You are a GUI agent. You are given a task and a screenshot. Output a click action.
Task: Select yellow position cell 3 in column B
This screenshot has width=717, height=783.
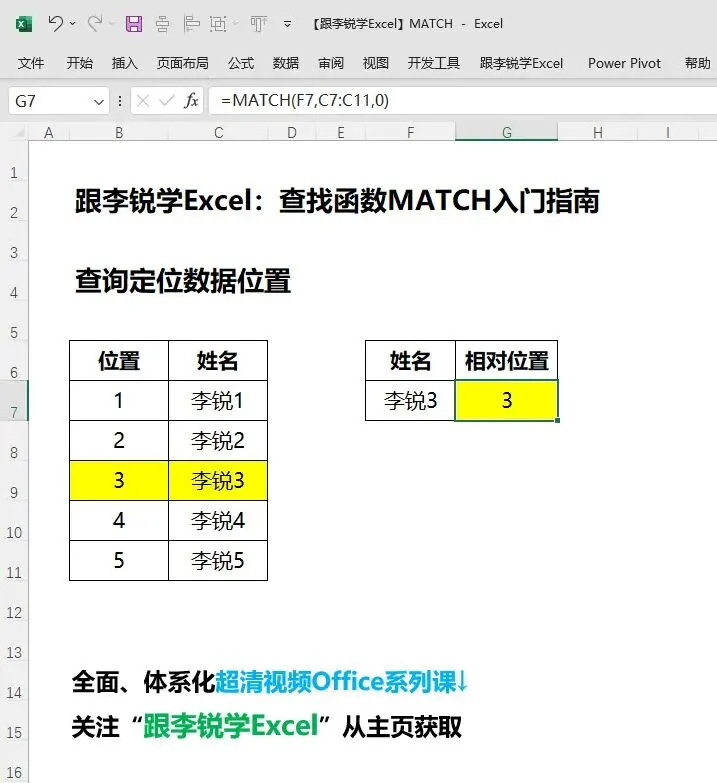[119, 480]
